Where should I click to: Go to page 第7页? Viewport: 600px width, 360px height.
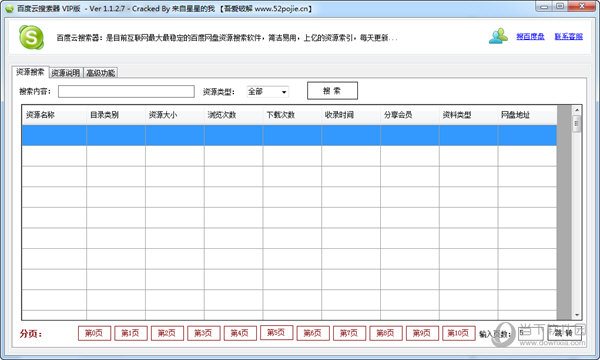349,333
